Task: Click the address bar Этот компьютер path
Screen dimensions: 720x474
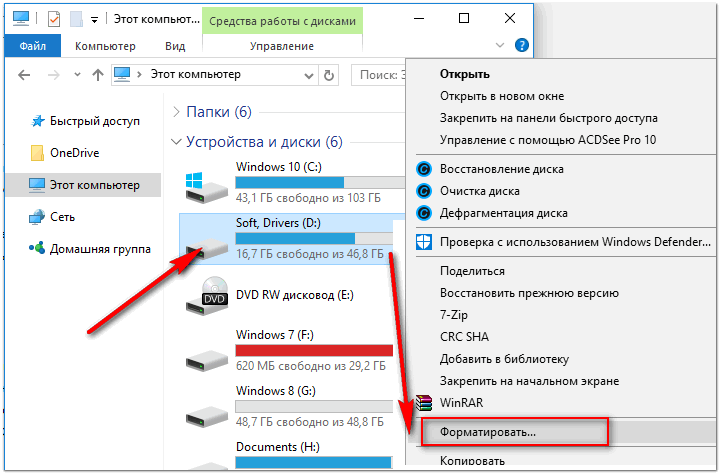Action: coord(196,74)
